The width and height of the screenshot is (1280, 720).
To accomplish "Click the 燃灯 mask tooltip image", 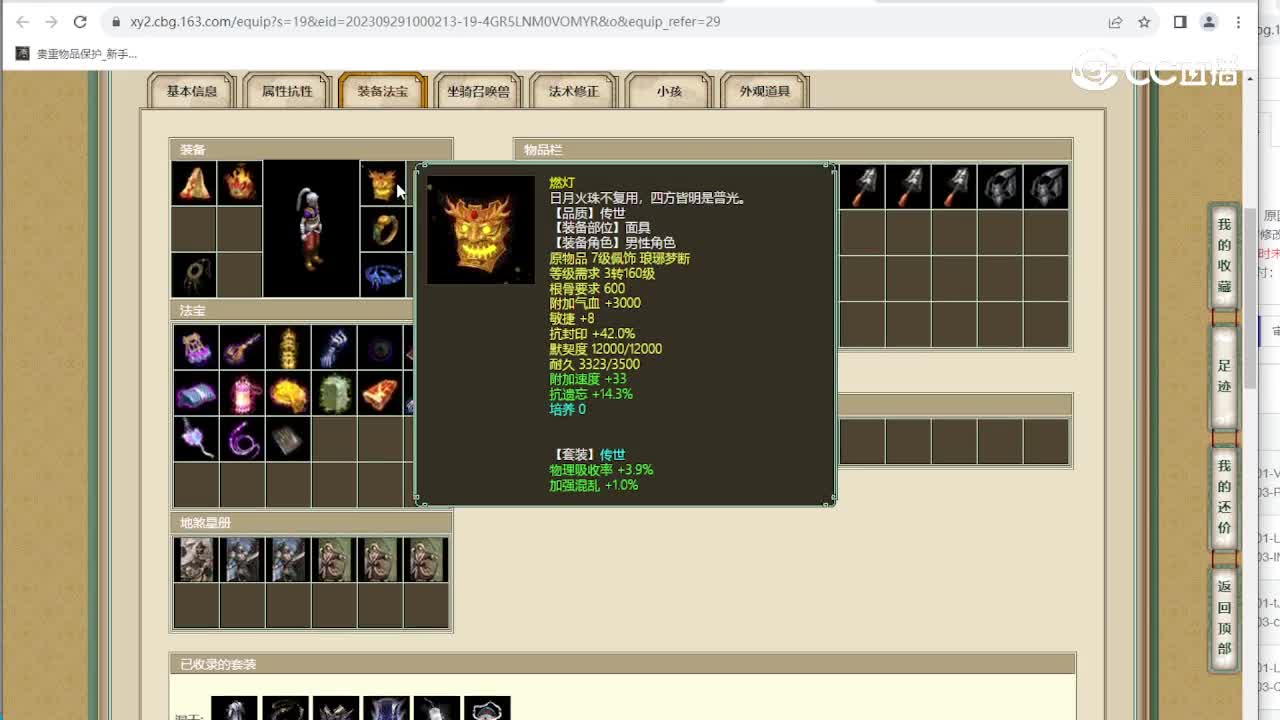I will 481,230.
